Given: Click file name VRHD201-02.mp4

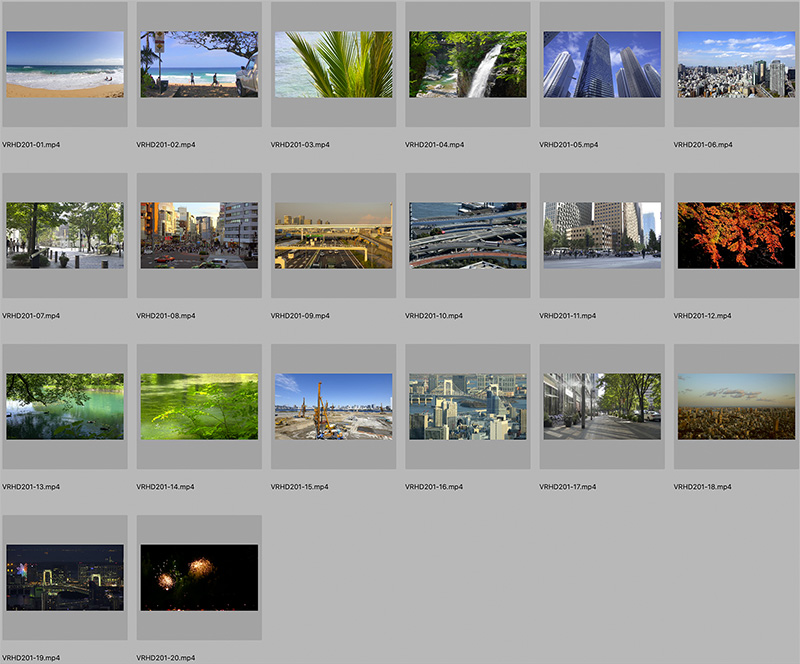Looking at the screenshot, I should point(165,144).
